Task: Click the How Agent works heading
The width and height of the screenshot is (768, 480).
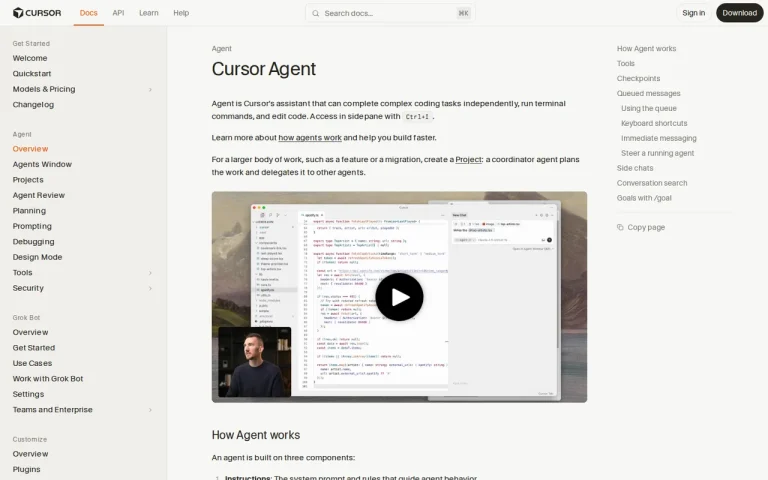Action: point(256,435)
